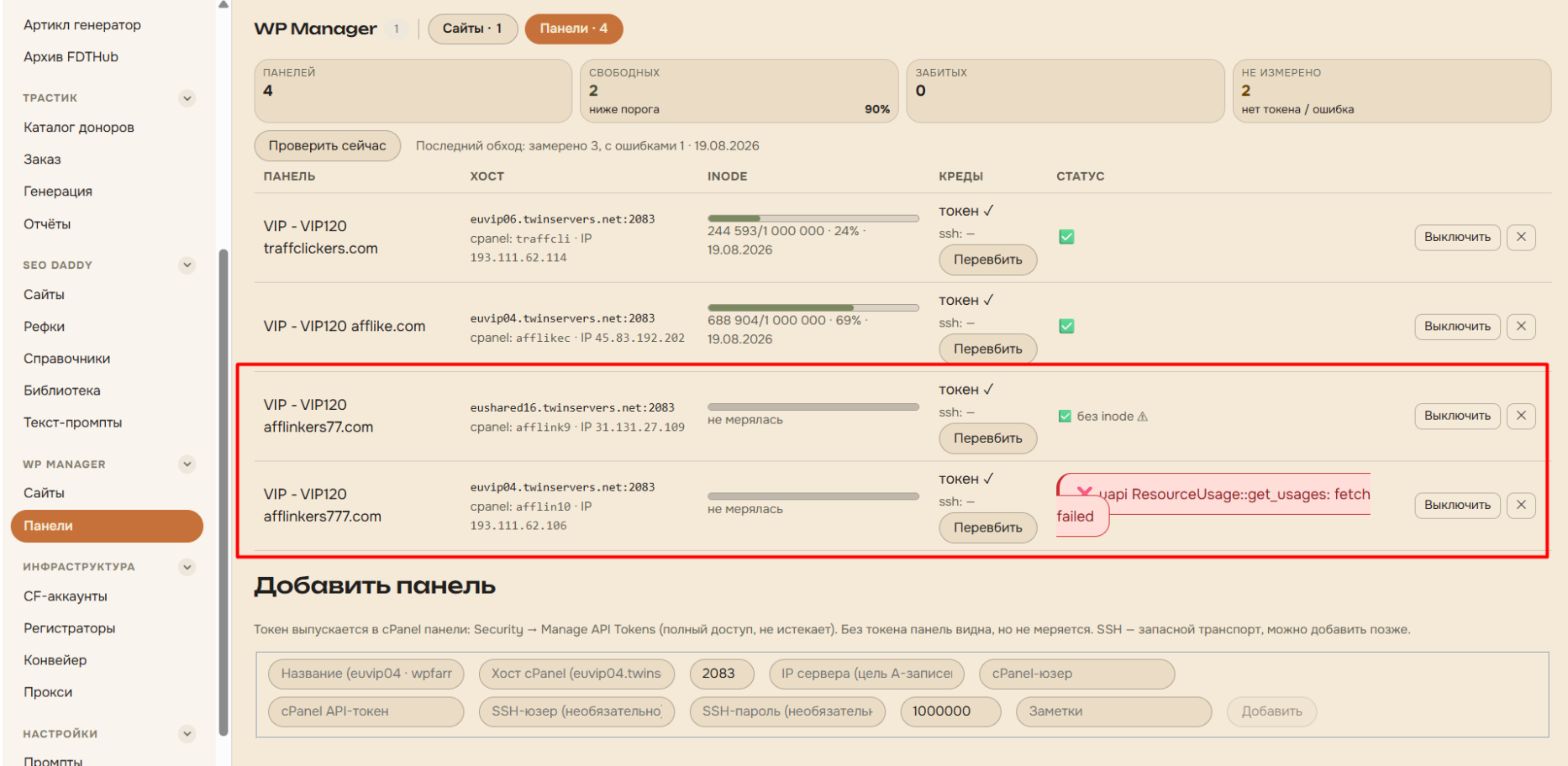
Task: Click the host euvip06.twinservers.net:2083
Action: (562, 219)
